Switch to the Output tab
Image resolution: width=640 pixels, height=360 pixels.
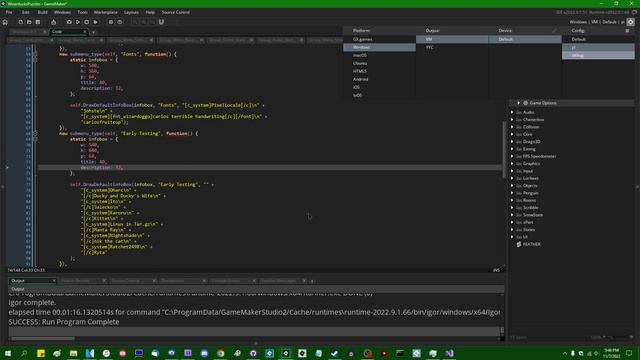[31, 281]
